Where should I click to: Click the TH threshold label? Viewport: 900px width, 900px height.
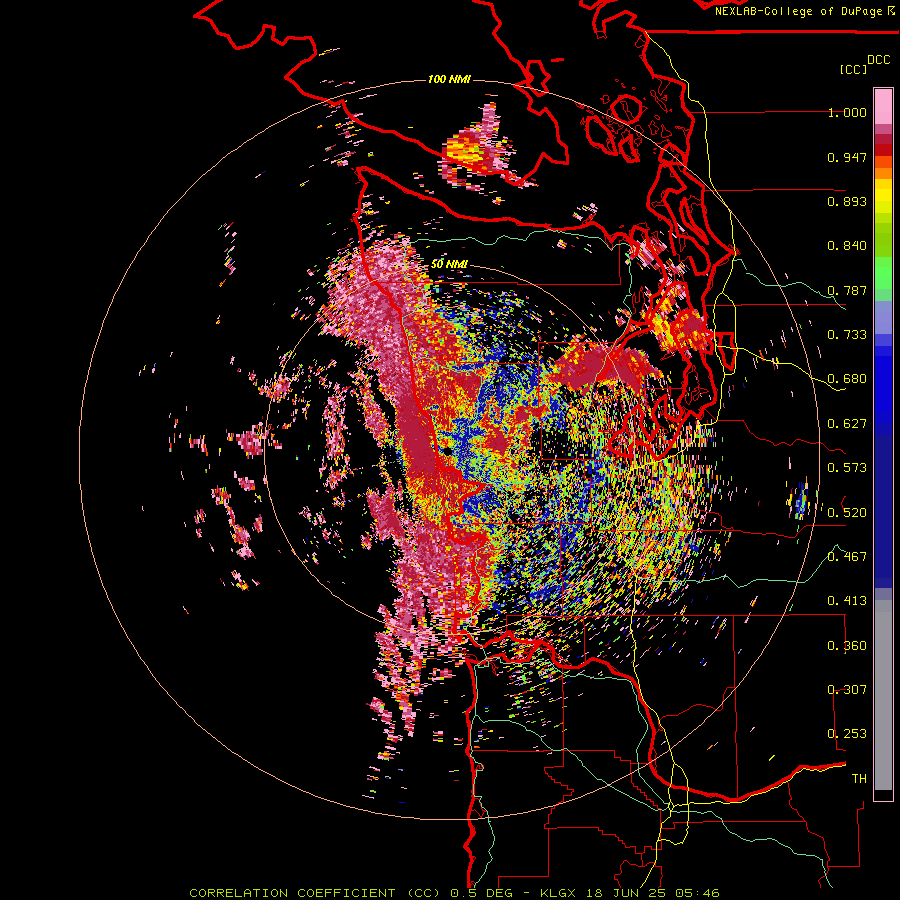pos(859,778)
